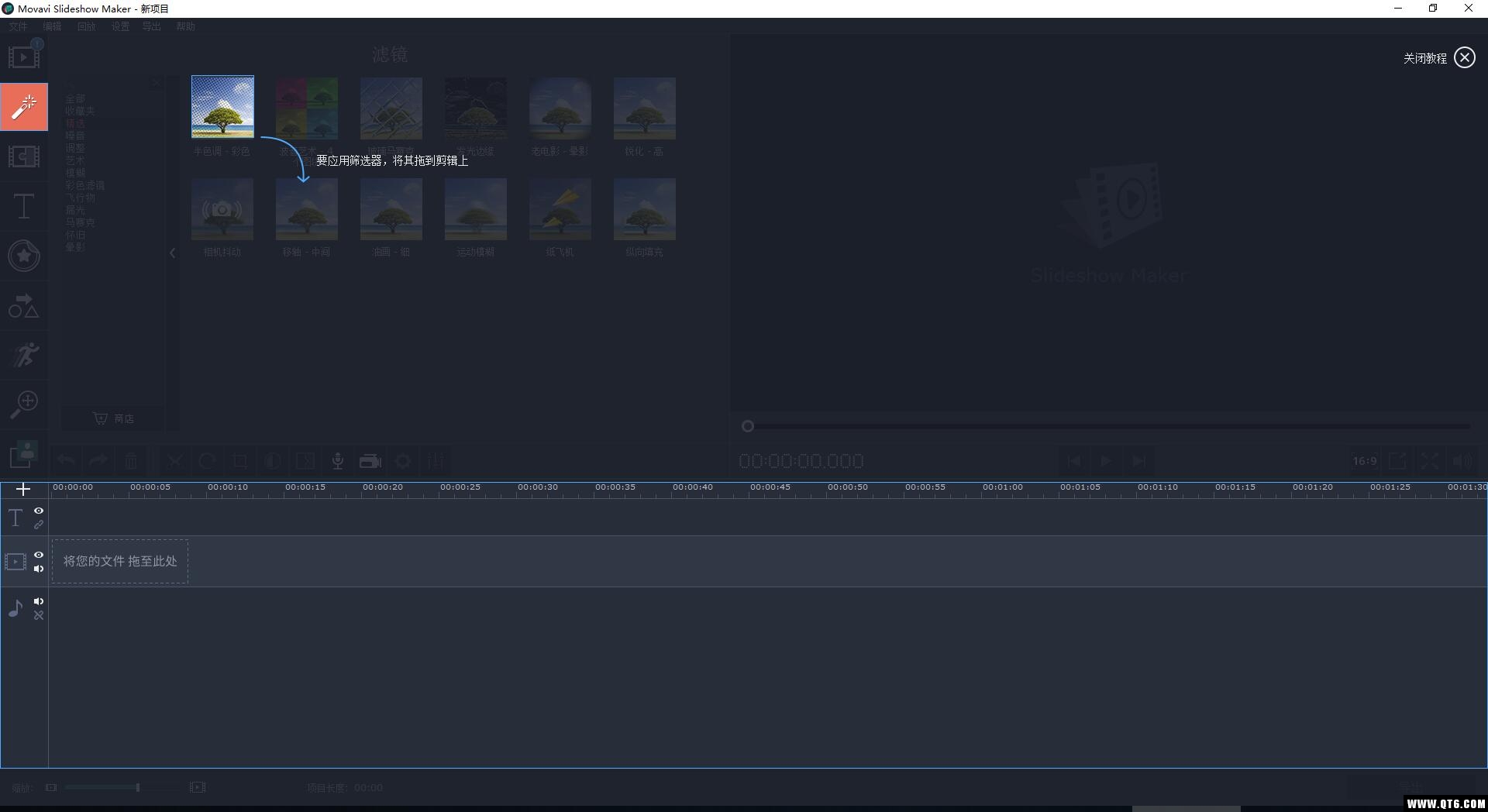Viewport: 1488px width, 812px height.
Task: Open the 帮助 menu
Action: click(185, 26)
